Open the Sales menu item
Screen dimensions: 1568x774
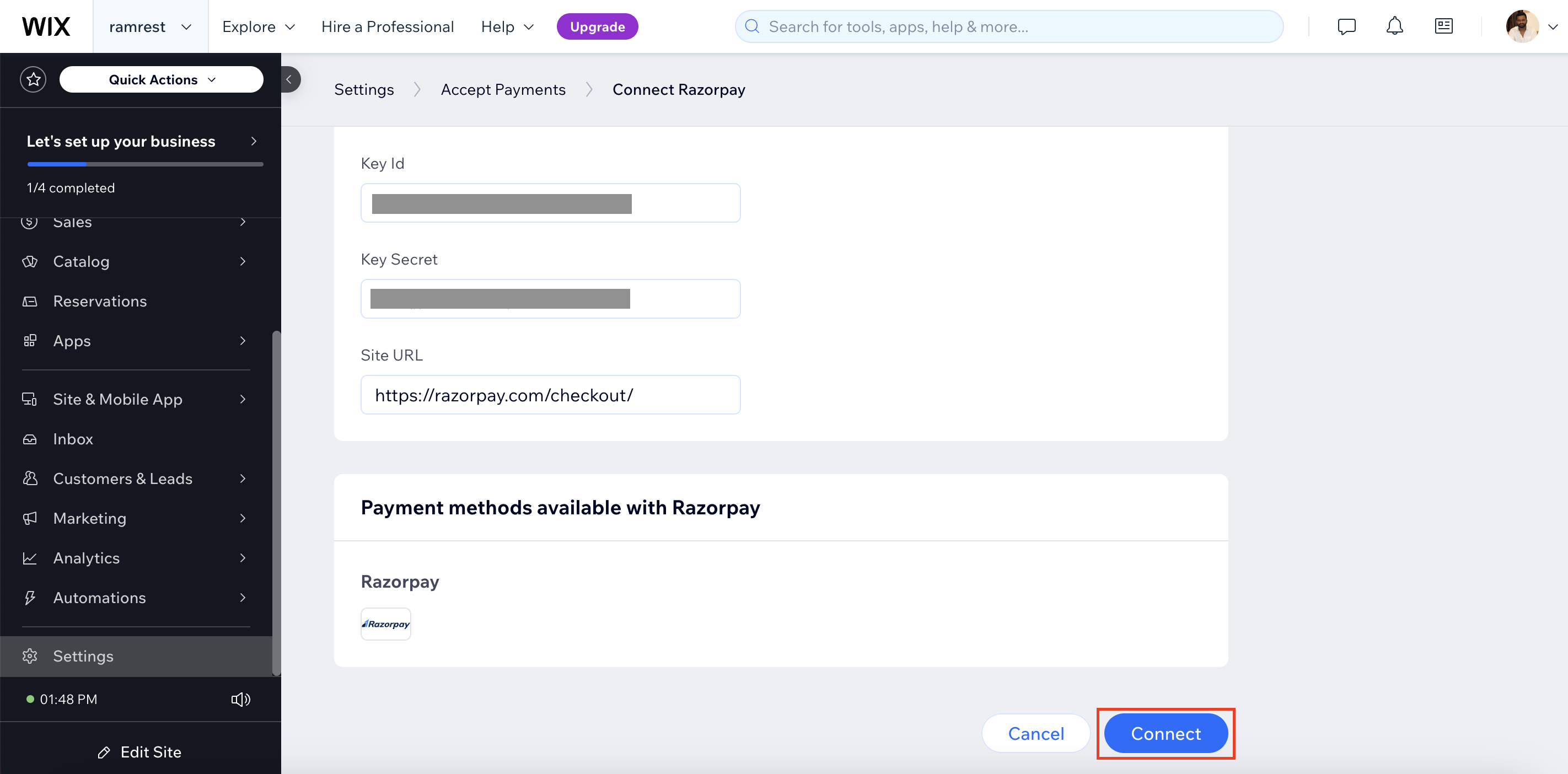(x=136, y=225)
